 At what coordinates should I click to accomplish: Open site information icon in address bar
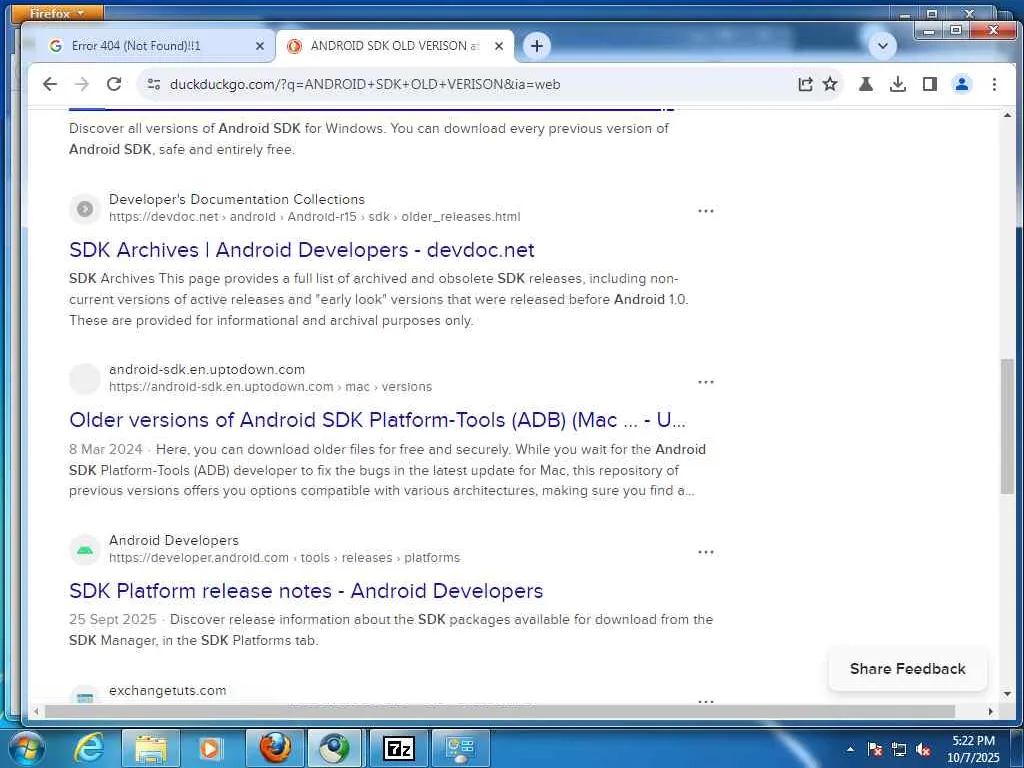click(154, 84)
